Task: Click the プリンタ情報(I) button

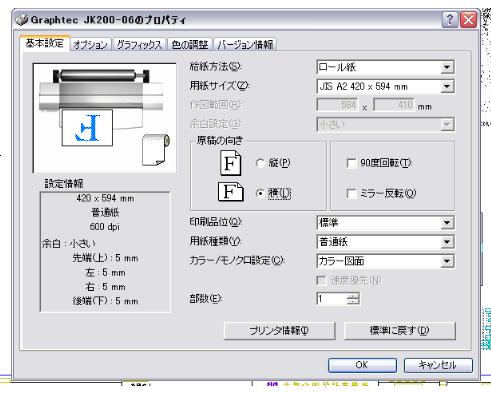Action: point(279,331)
